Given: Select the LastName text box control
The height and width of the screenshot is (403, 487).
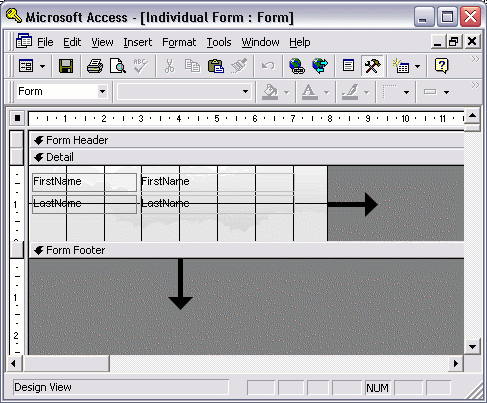Looking at the screenshot, I should 217,204.
